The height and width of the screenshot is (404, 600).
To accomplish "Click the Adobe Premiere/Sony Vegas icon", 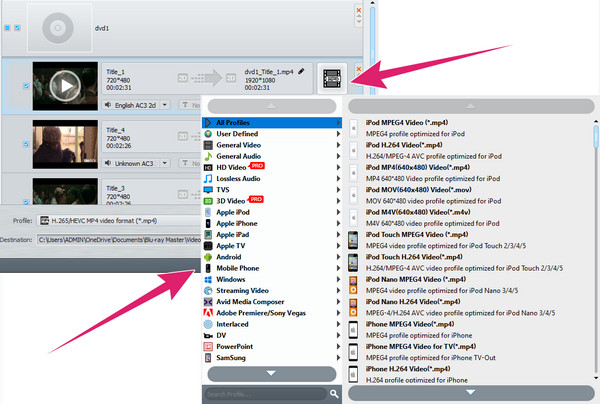I will click(x=208, y=313).
